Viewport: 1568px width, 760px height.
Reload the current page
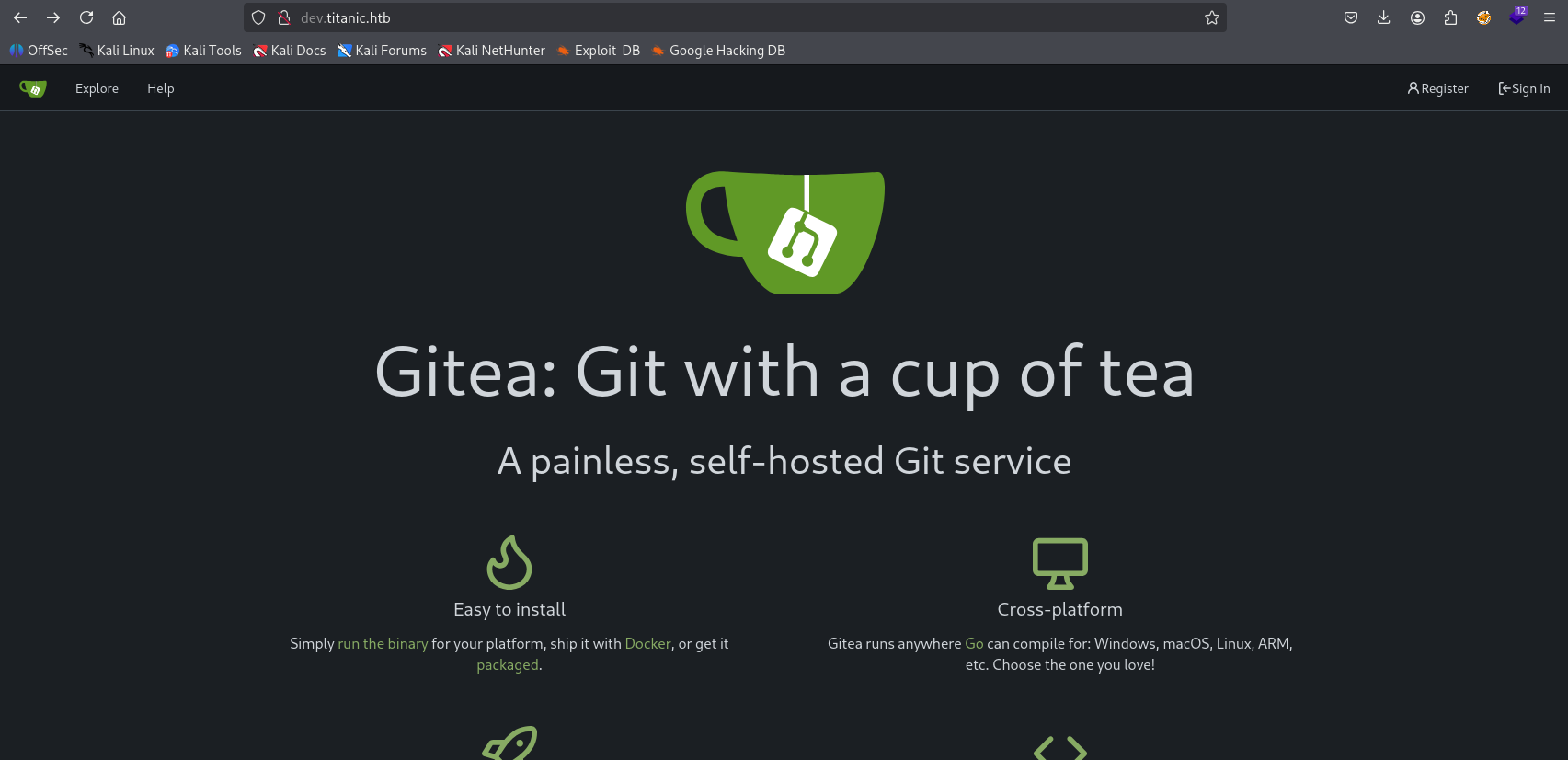pos(86,17)
